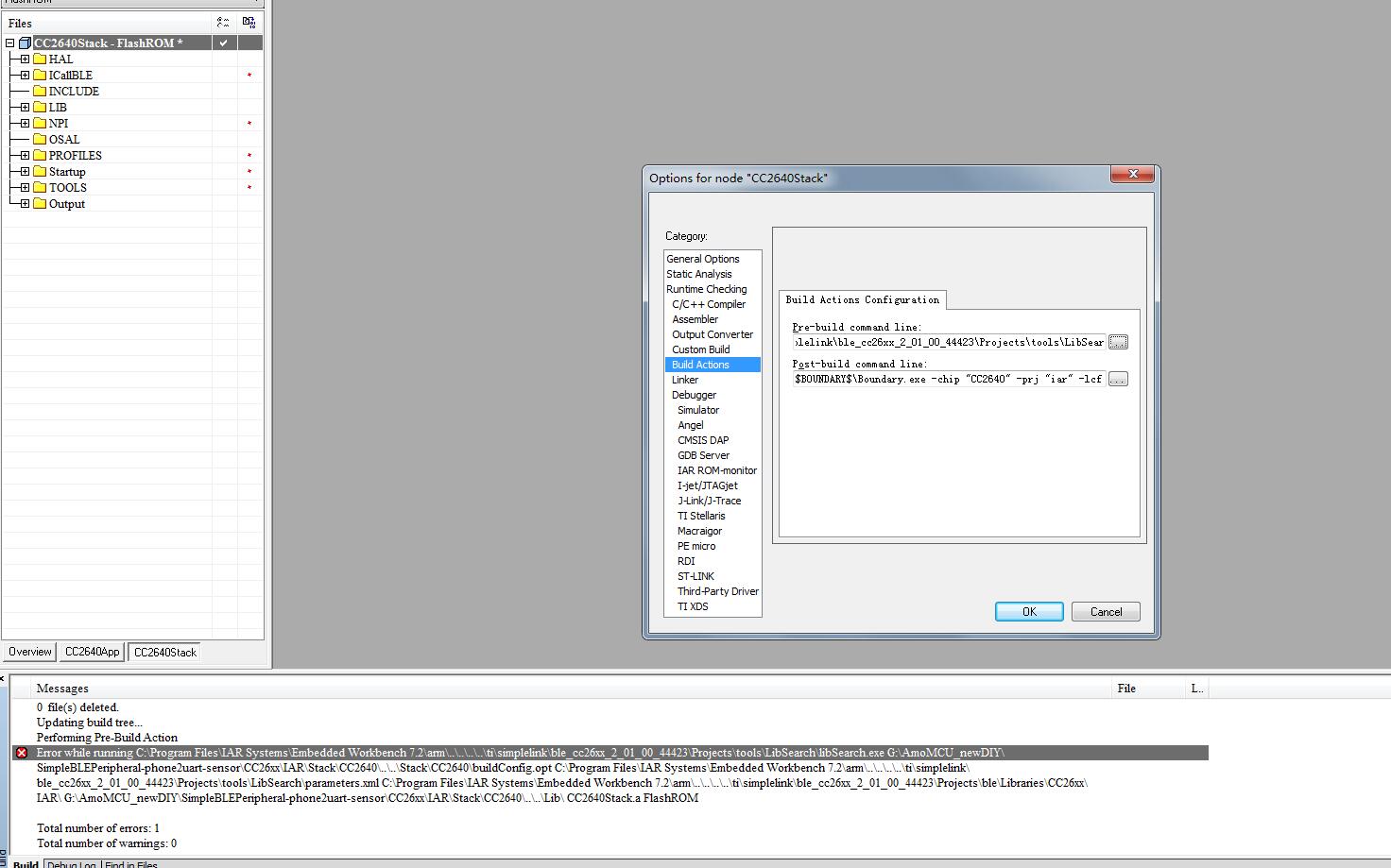
Task: Choose the C/C++ Compiler category
Action: pyautogui.click(x=709, y=304)
